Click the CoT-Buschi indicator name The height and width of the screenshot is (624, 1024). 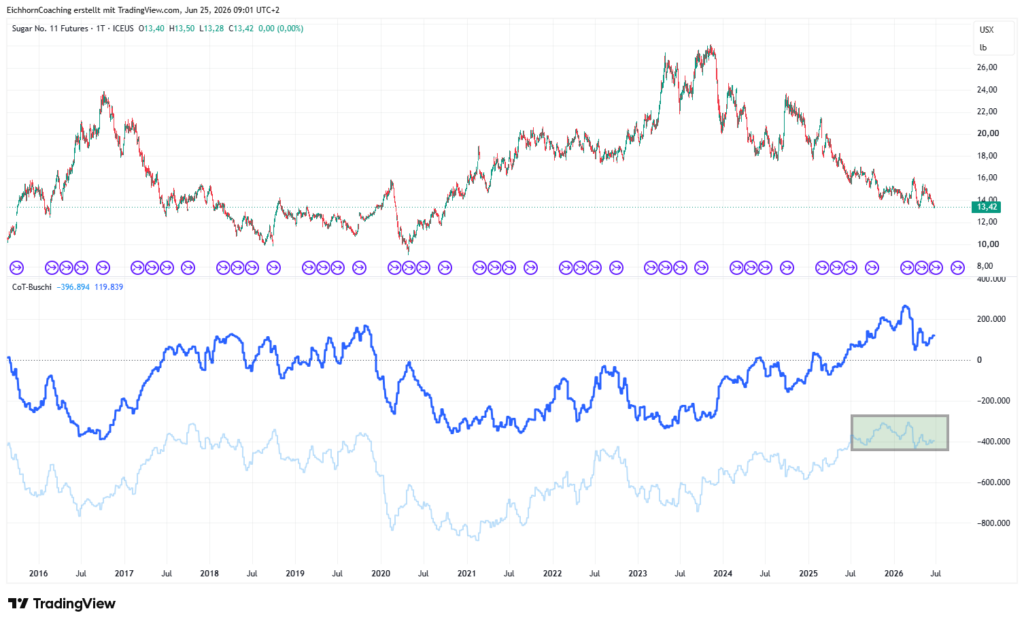coord(31,287)
